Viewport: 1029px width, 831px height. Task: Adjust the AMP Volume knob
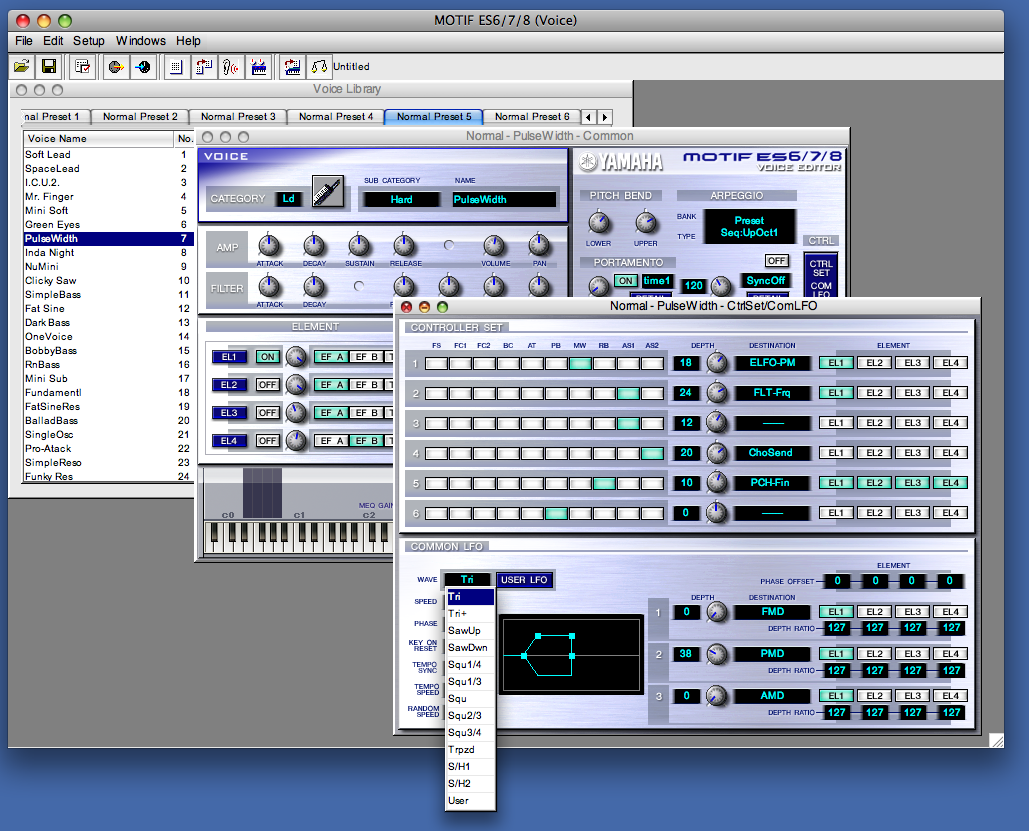pos(494,245)
